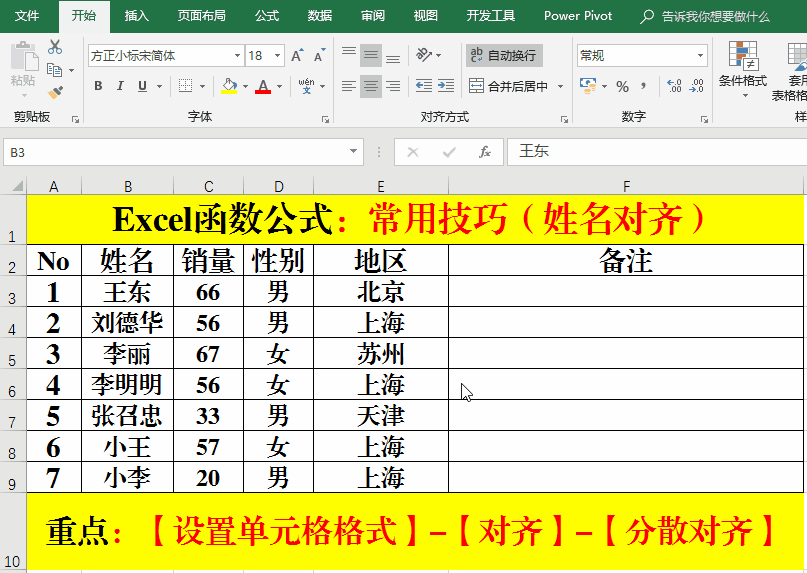Click Merge and Center (合并后居中)
Viewport: 807px width, 573px height.
tap(509, 86)
